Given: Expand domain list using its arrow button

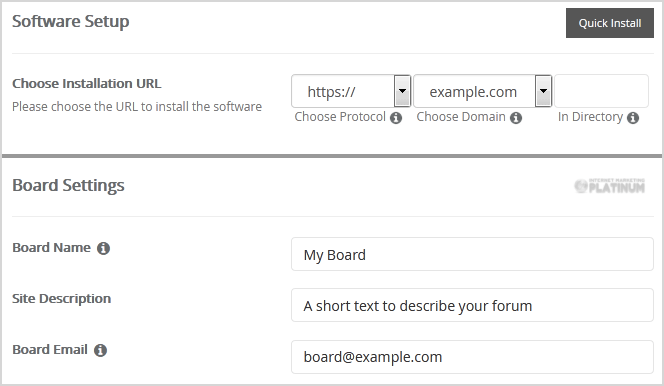Looking at the screenshot, I should click(x=543, y=91).
